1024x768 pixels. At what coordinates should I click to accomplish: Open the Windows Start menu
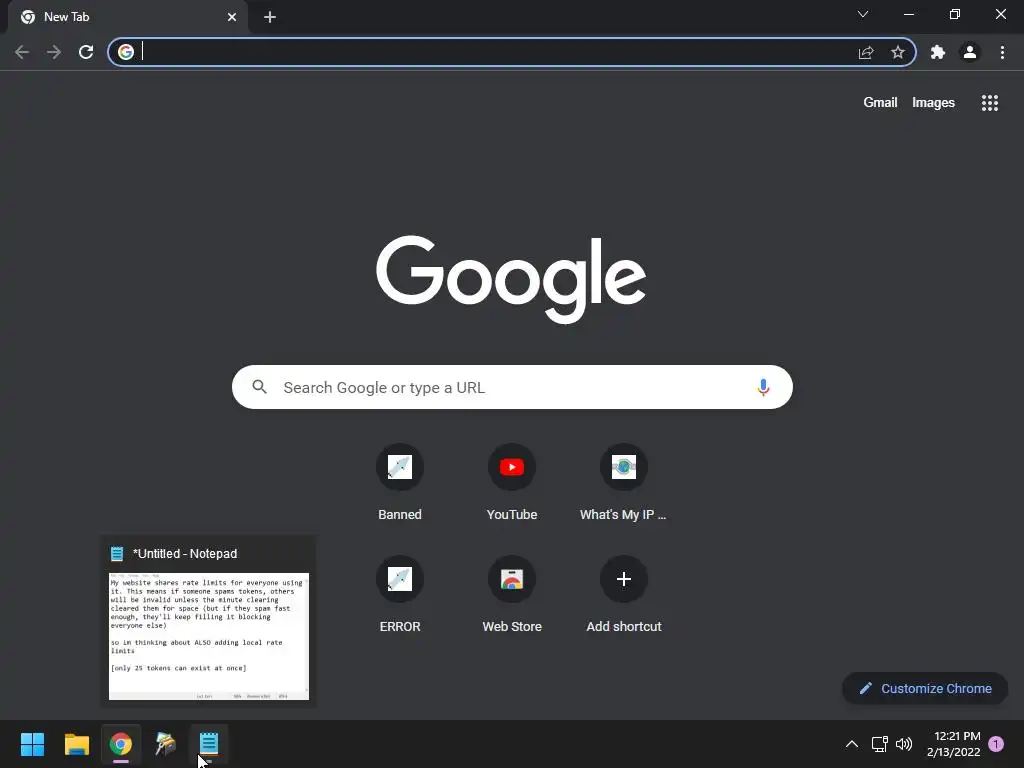tap(32, 744)
